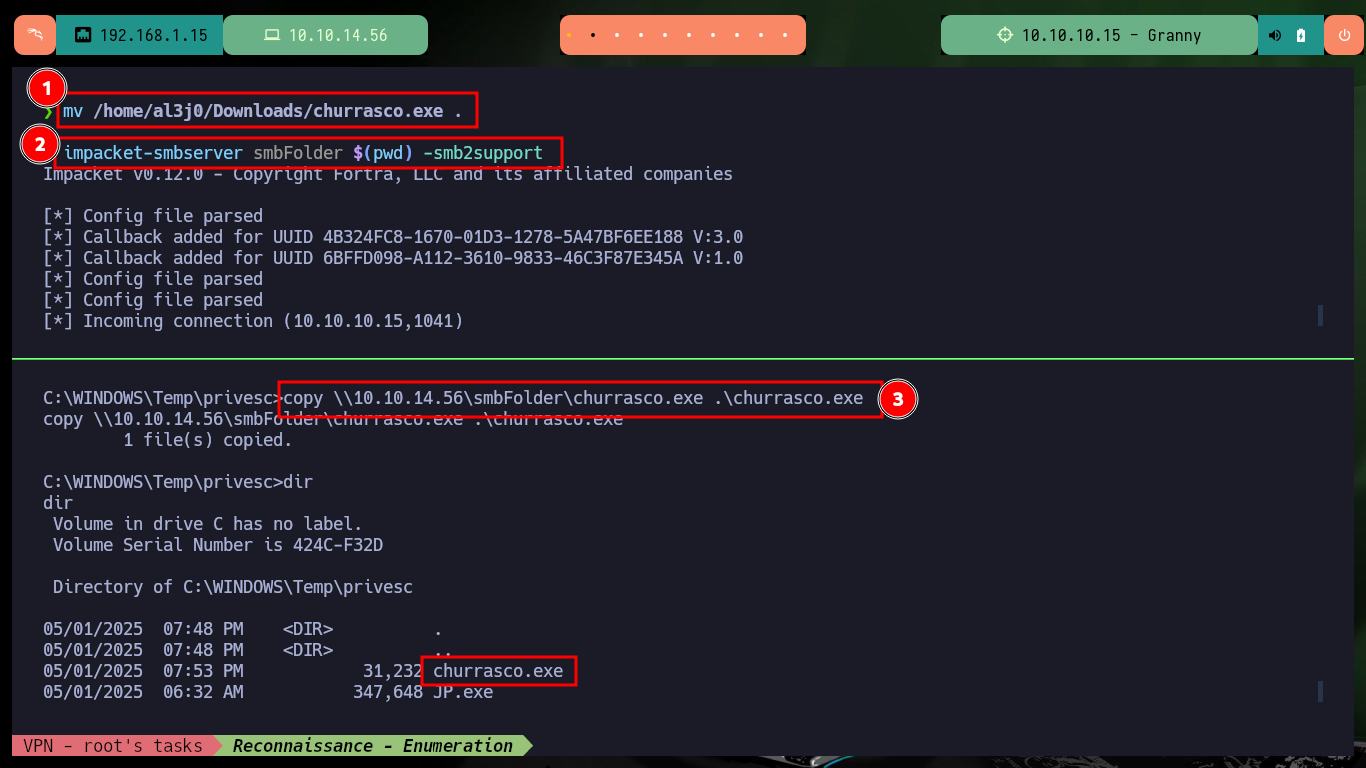Click the "Incoming connection (10.10.10.15,1041)" line
This screenshot has width=1366, height=768.
click(253, 321)
